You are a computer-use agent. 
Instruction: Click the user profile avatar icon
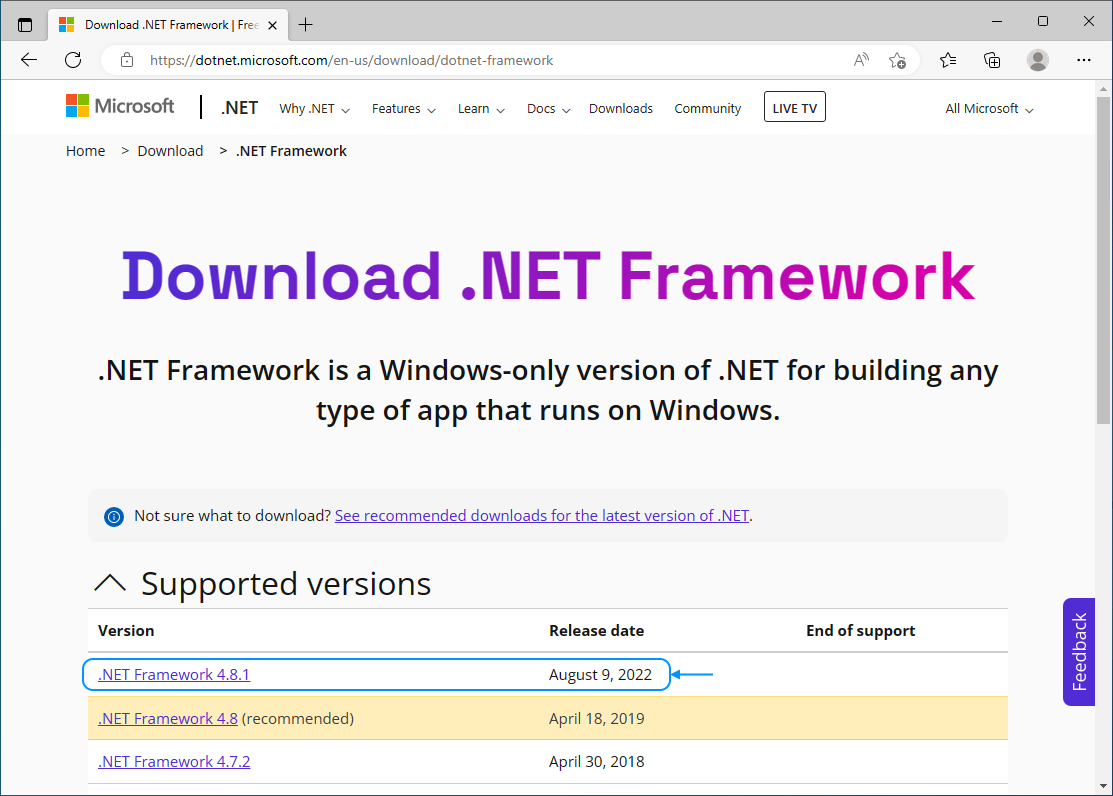[x=1038, y=60]
